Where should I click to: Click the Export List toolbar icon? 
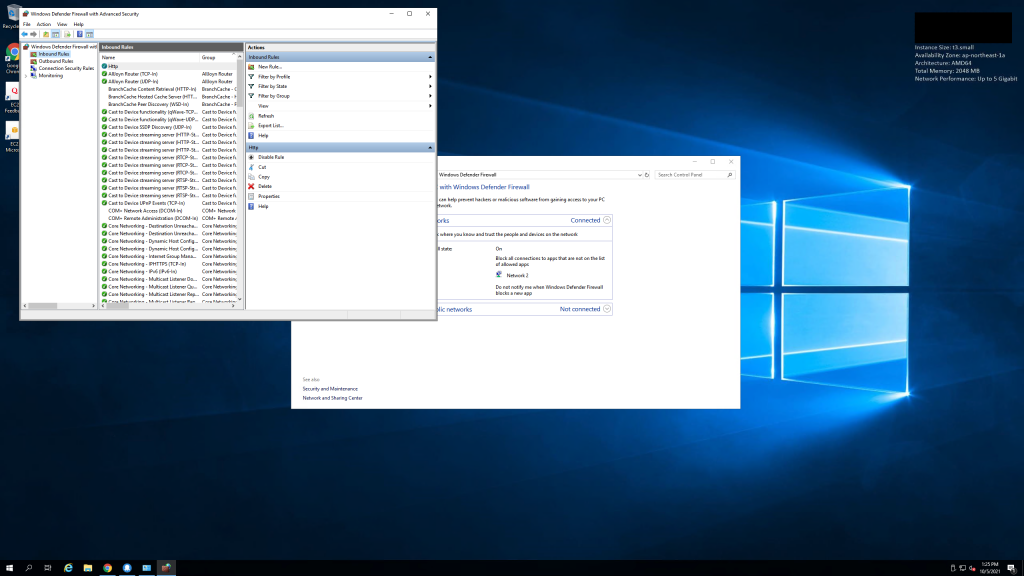tap(67, 34)
